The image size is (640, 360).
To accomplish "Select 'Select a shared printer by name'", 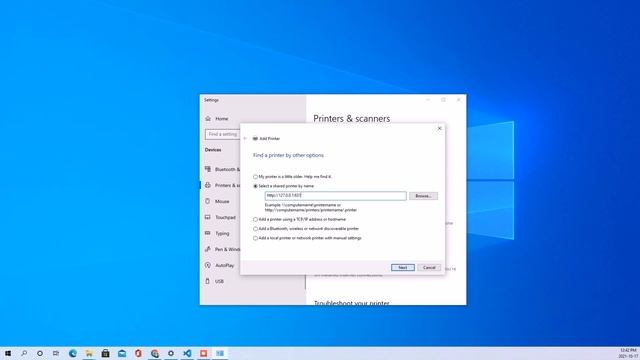I will tap(255, 186).
